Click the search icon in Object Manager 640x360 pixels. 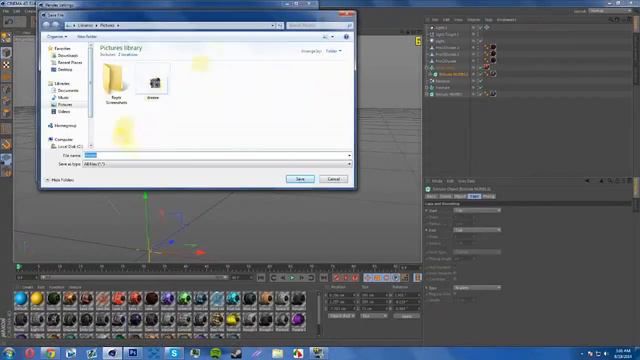click(x=611, y=20)
